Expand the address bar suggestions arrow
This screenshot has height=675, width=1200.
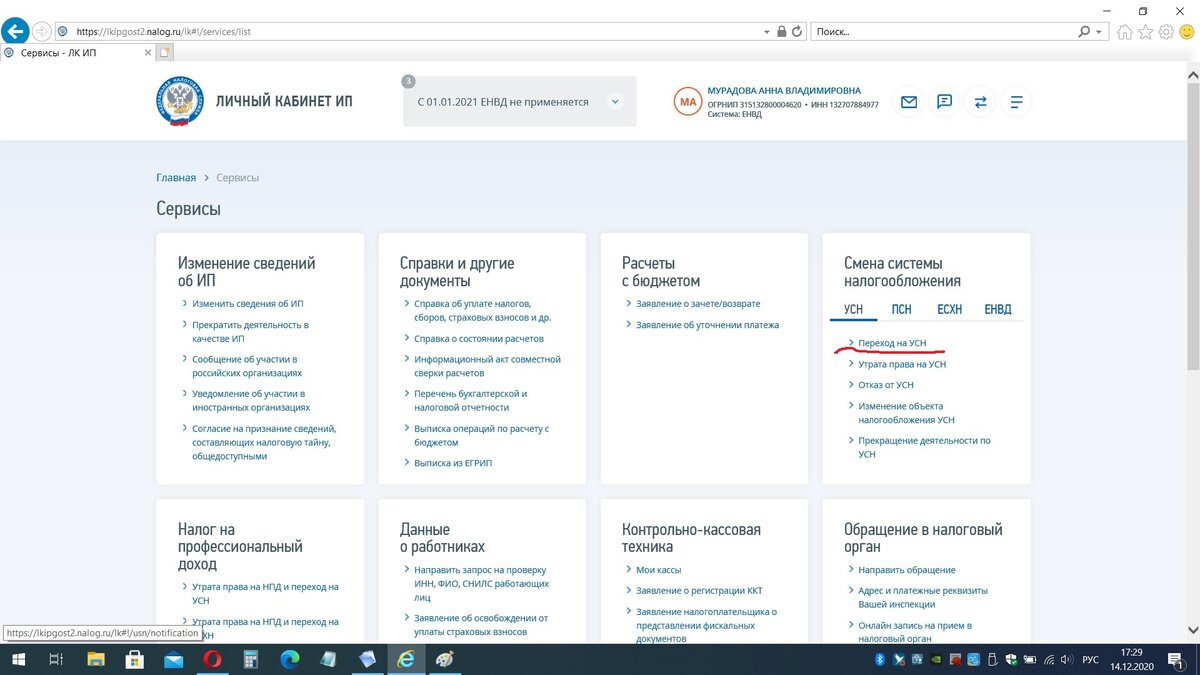[766, 31]
